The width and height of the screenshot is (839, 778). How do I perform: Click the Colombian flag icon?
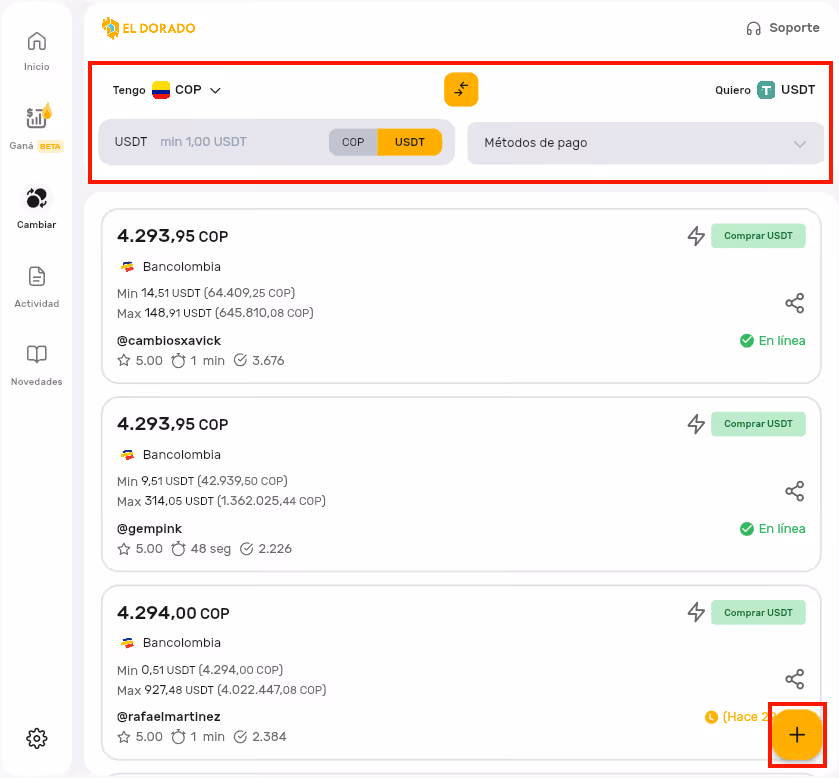(161, 90)
